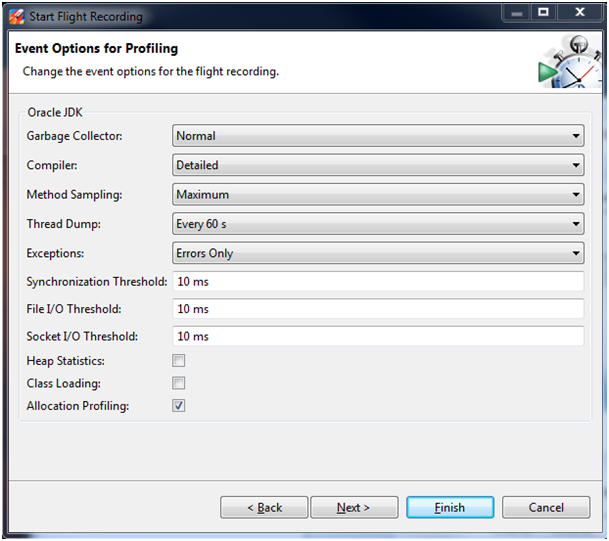Minimize the Start Flight Recording dialog
This screenshot has width=609, height=541.
tap(516, 14)
